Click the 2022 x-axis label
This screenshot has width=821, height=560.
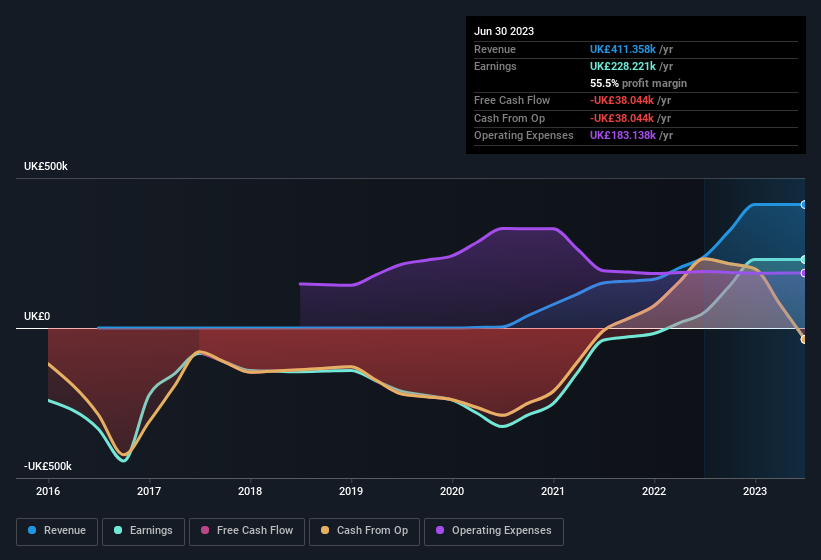(654, 491)
